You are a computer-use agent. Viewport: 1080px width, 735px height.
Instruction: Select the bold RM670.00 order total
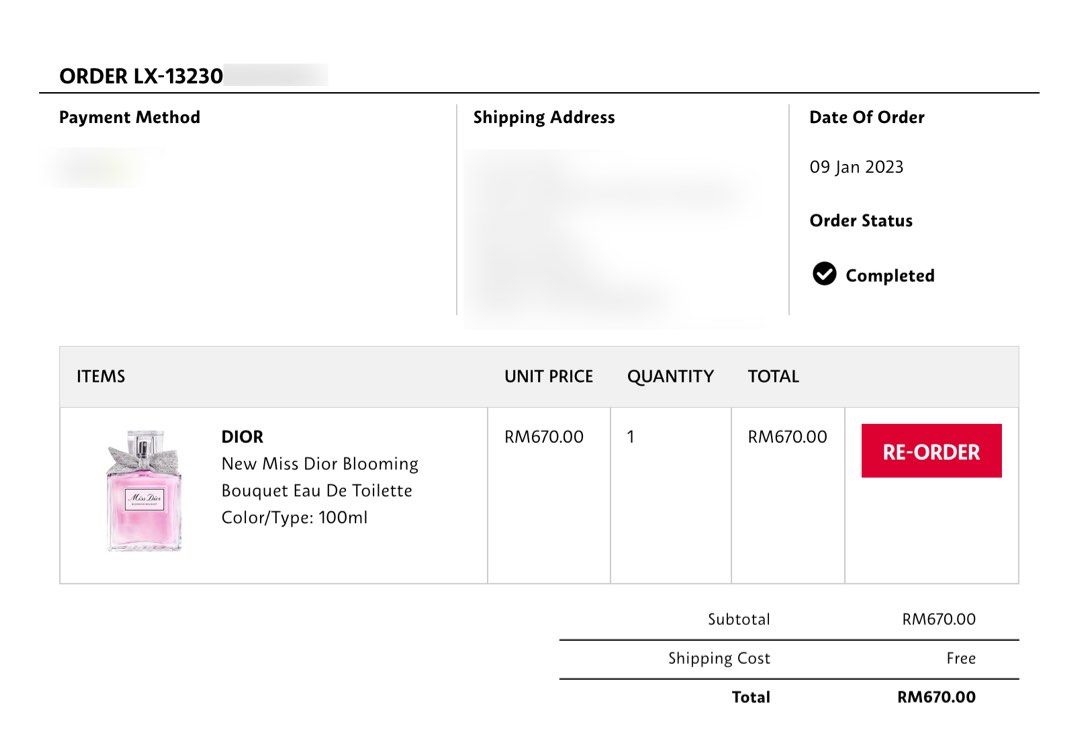pyautogui.click(x=936, y=697)
